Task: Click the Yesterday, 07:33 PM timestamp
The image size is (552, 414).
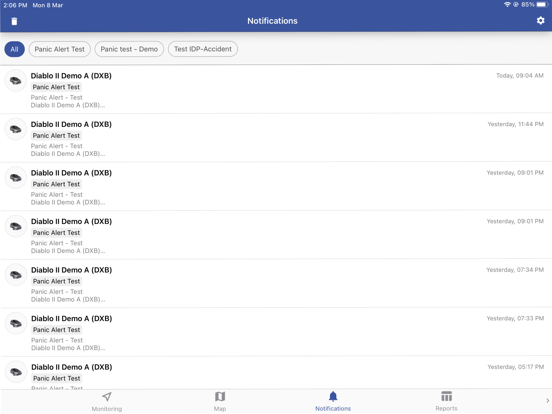Action: tap(515, 319)
